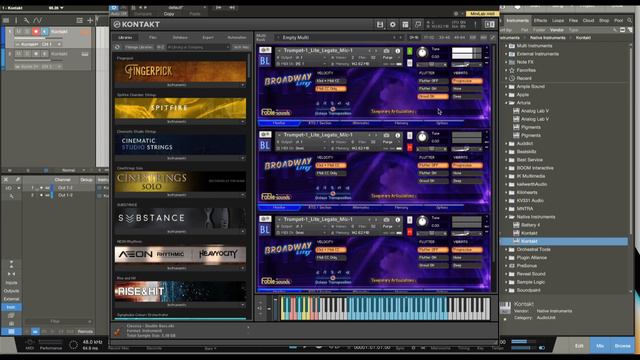Open Kontakt options gear icon
This screenshot has height=360, width=640.
click(x=393, y=24)
